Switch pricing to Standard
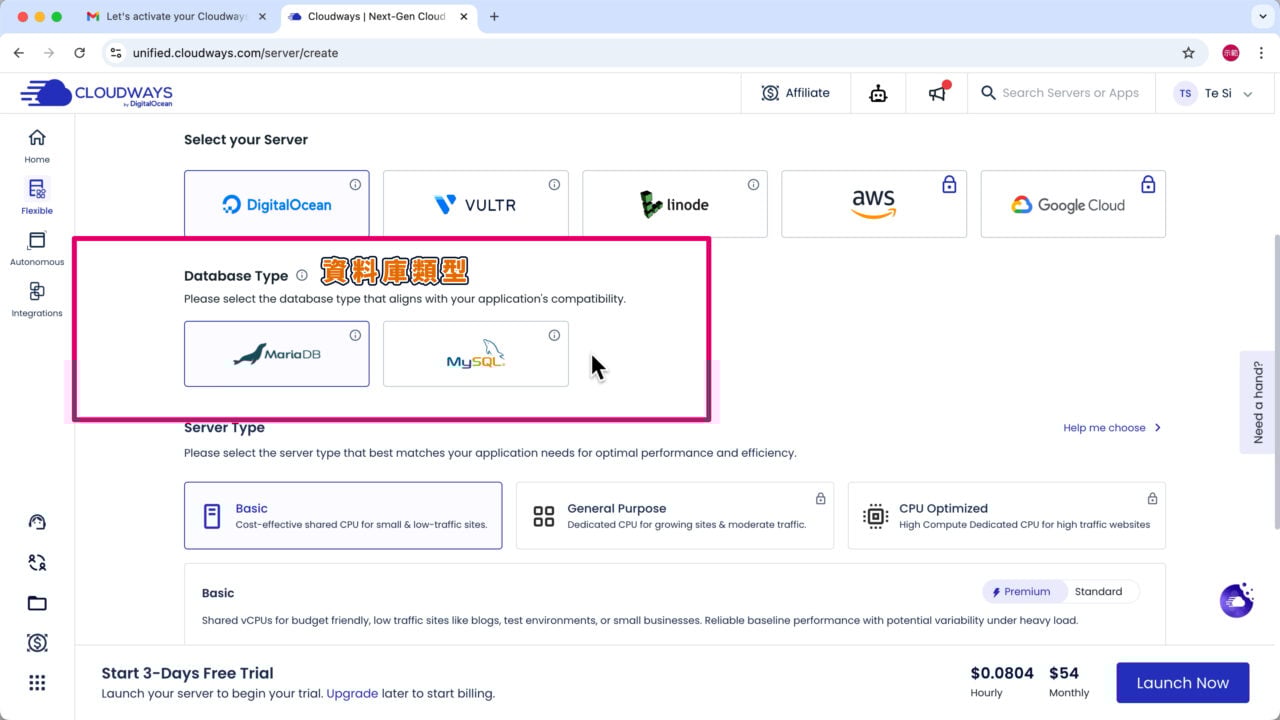 [x=1099, y=591]
